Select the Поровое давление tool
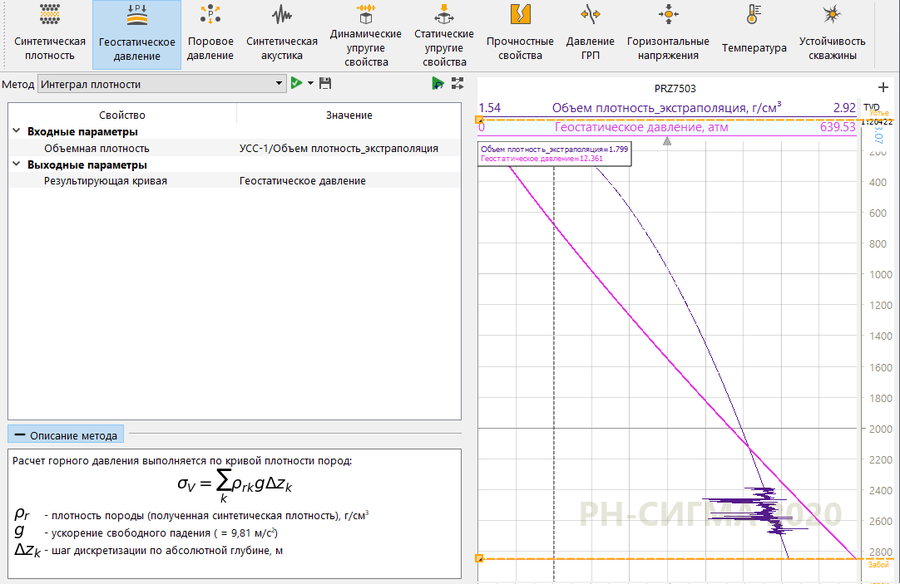This screenshot has width=900, height=584. [x=211, y=34]
